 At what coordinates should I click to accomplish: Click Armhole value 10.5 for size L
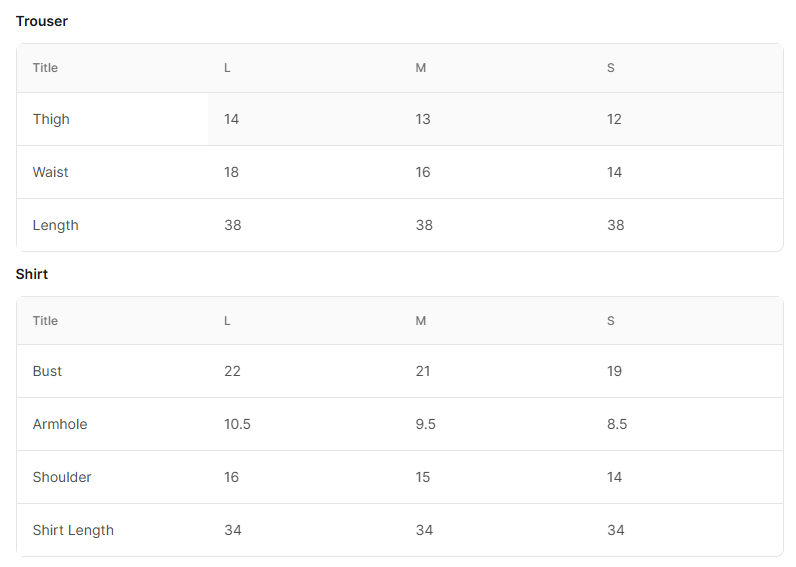238,424
